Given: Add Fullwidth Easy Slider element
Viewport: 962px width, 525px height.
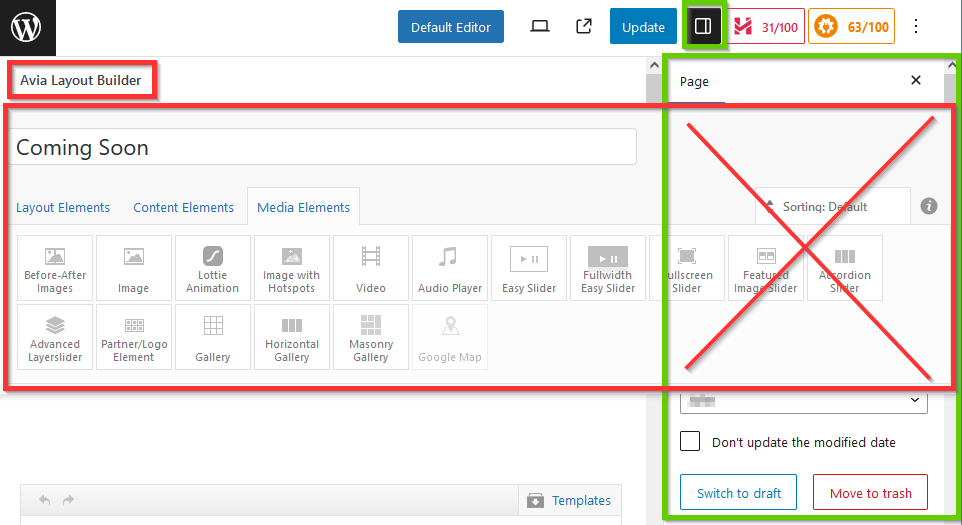Looking at the screenshot, I should click(x=608, y=268).
